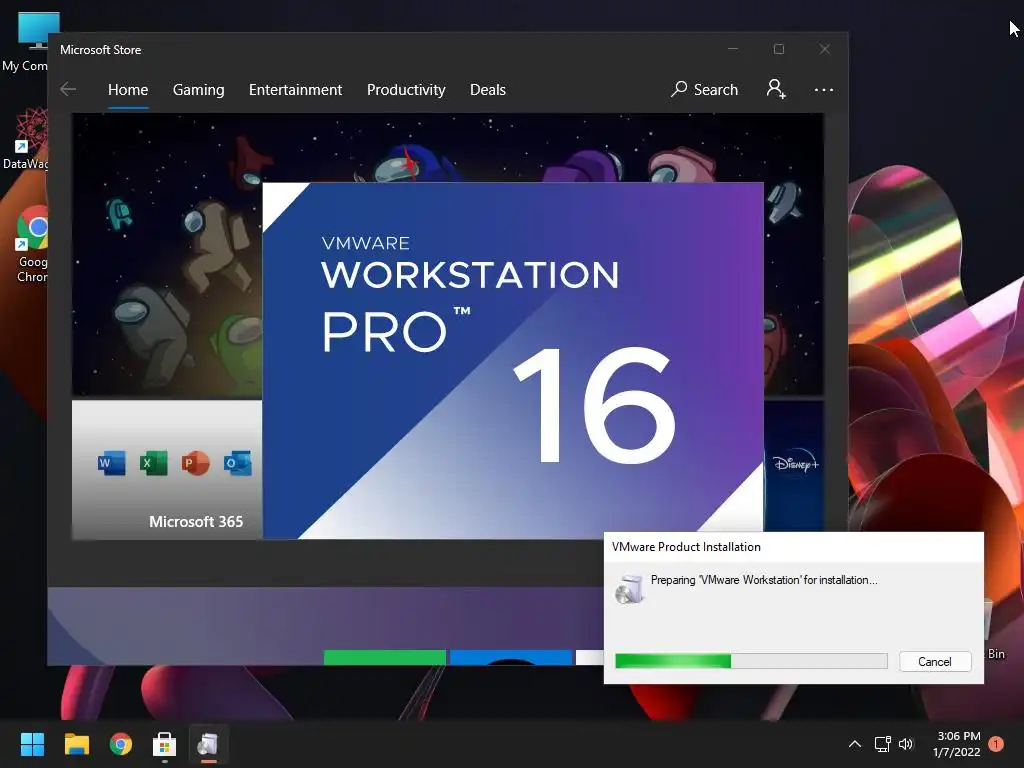The image size is (1024, 768).
Task: Open Microsoft Store from taskbar
Action: click(x=165, y=744)
